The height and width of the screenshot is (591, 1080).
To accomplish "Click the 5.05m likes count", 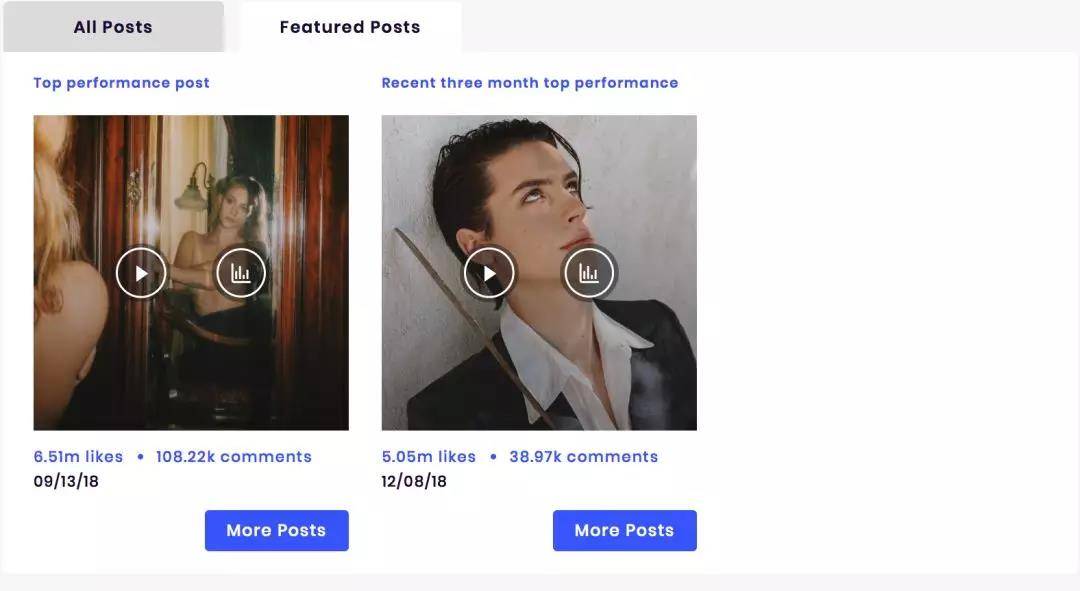I will pos(428,457).
